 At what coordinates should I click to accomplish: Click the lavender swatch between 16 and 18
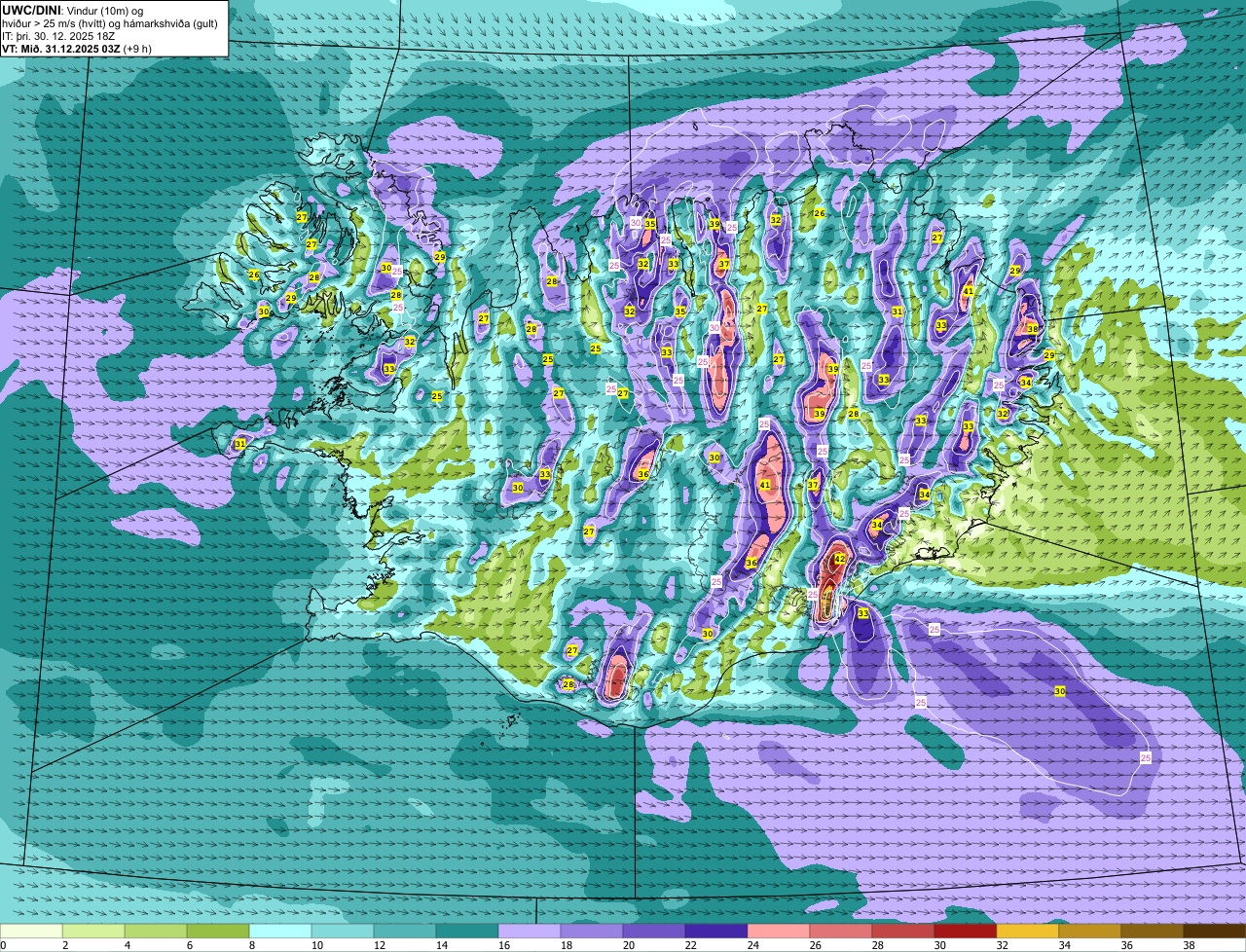530,931
